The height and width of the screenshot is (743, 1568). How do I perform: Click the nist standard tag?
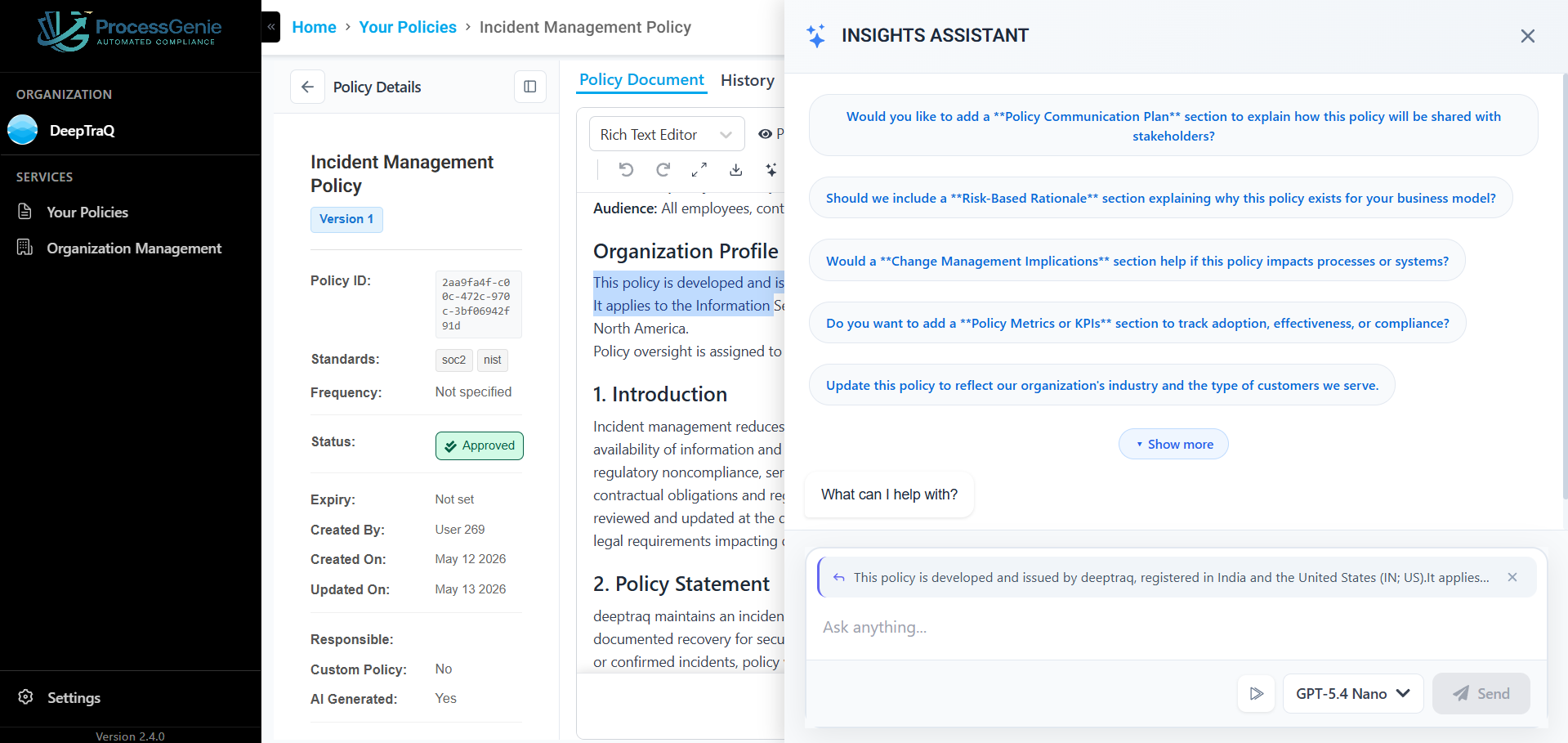(492, 360)
